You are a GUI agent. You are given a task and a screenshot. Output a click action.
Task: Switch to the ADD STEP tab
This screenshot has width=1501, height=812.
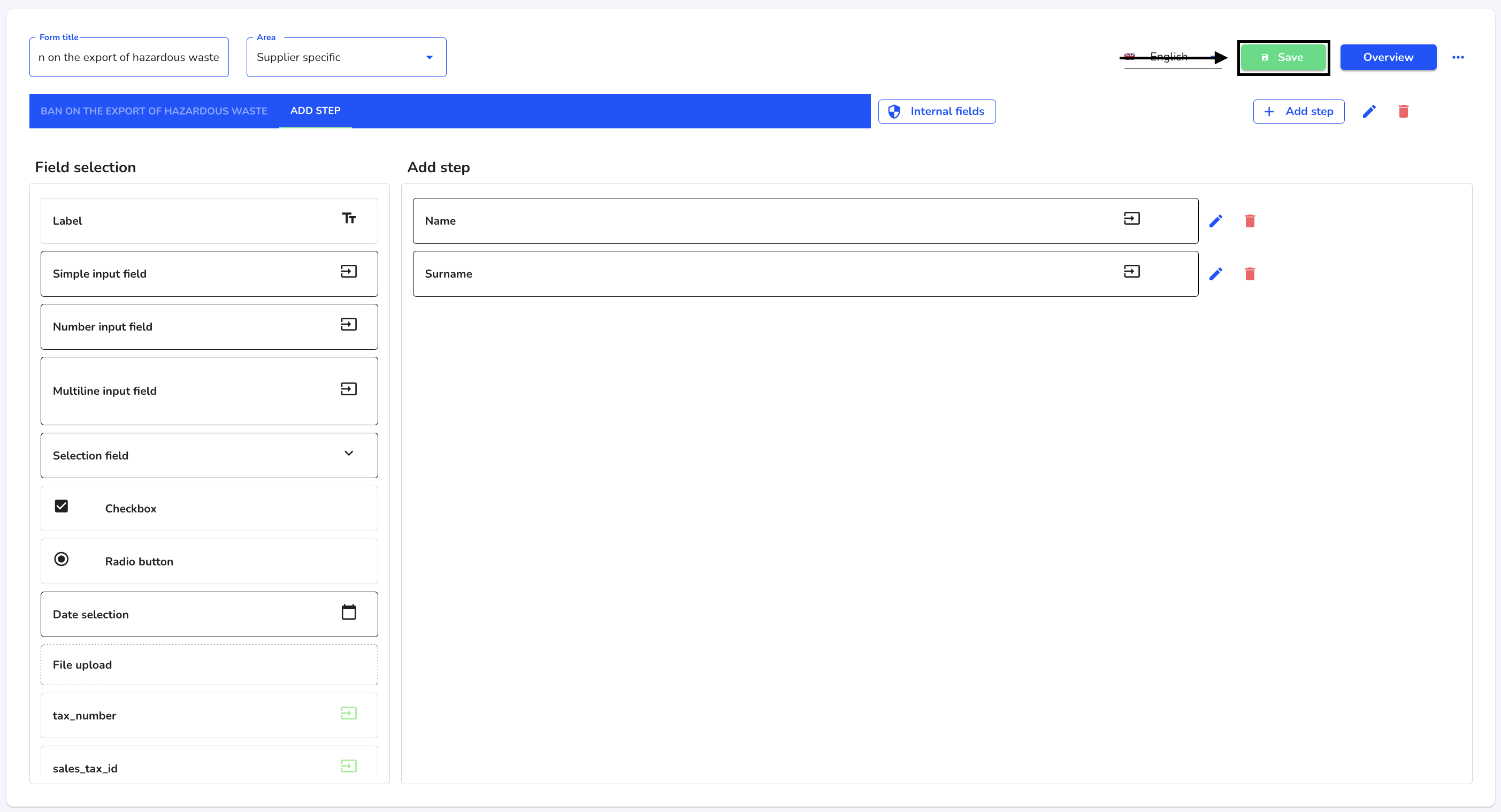[315, 111]
